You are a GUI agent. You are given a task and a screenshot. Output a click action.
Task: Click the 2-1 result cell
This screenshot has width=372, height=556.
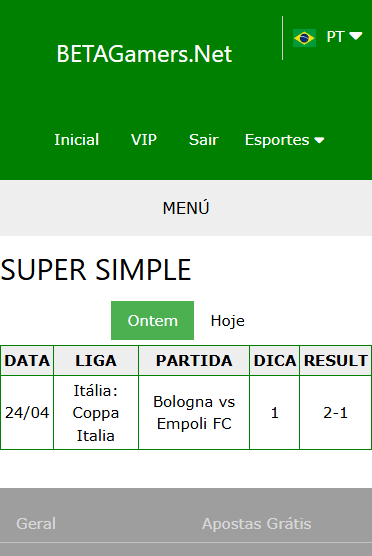coord(335,413)
